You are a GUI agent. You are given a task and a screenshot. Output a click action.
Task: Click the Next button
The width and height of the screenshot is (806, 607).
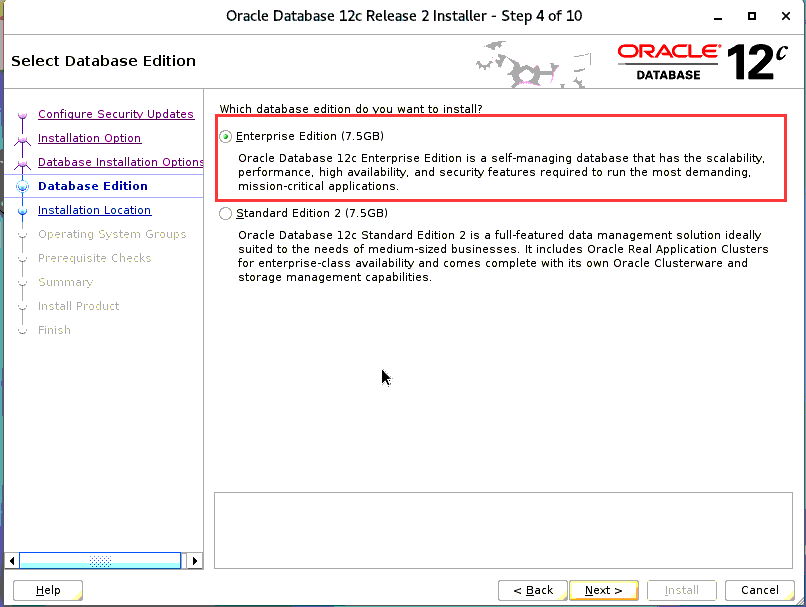coord(603,590)
